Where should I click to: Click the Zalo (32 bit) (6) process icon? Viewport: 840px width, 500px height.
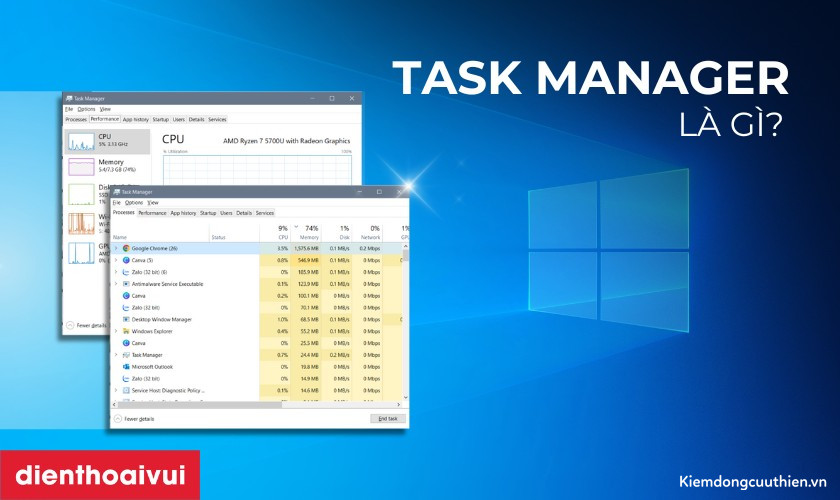[126, 272]
